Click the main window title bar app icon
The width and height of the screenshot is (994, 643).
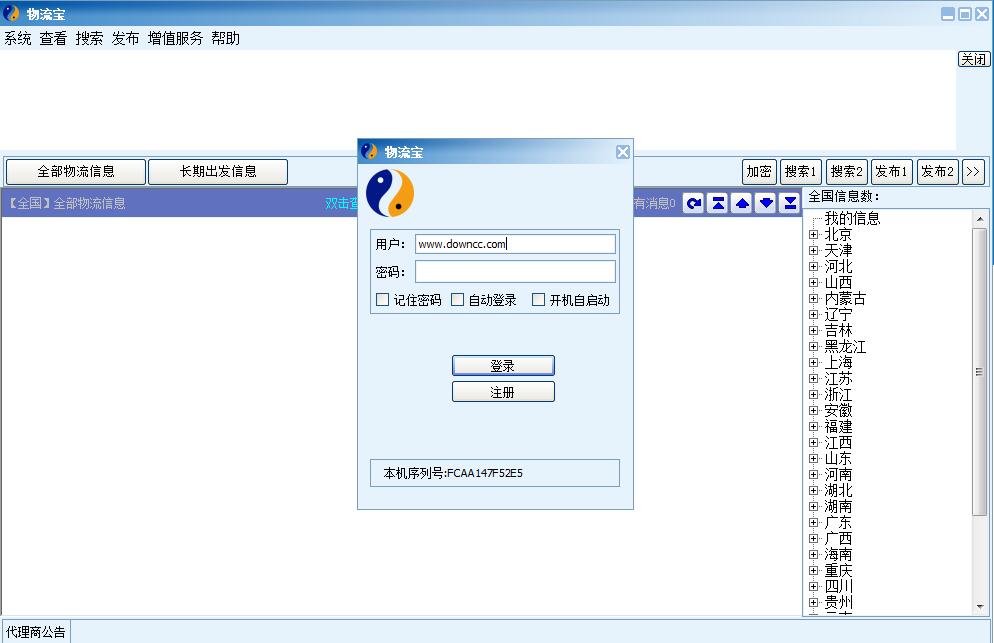11,13
